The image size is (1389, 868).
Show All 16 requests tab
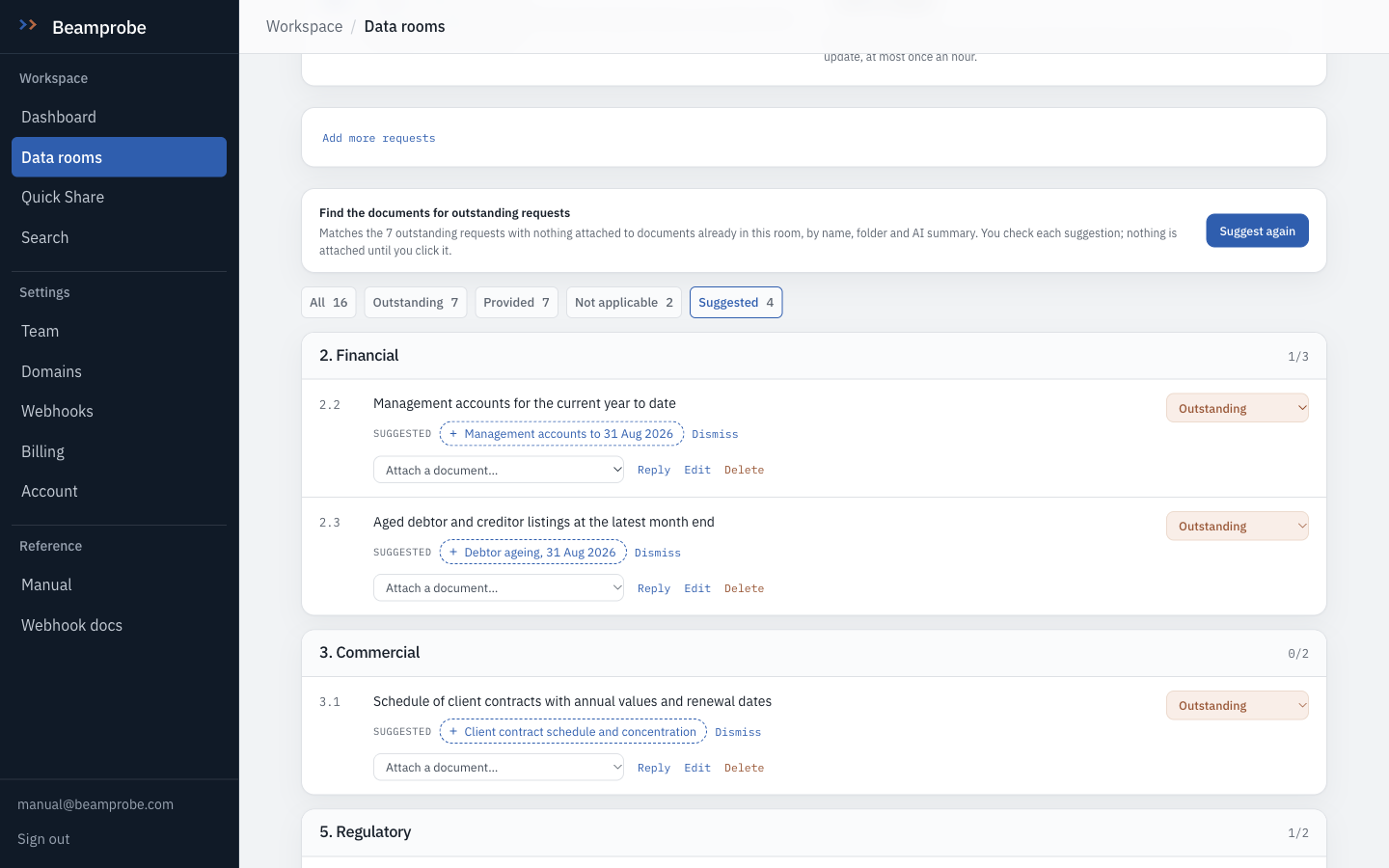tap(329, 302)
